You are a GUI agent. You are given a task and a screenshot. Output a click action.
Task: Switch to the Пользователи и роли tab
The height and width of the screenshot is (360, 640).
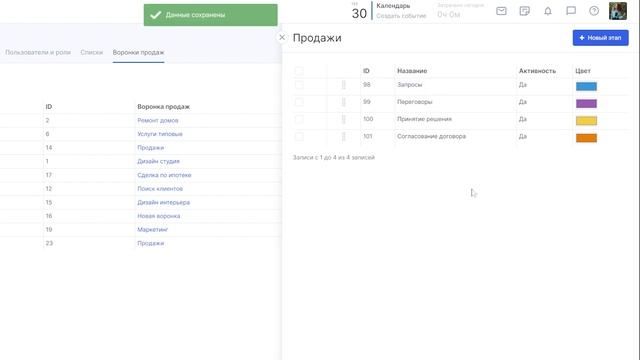38,52
